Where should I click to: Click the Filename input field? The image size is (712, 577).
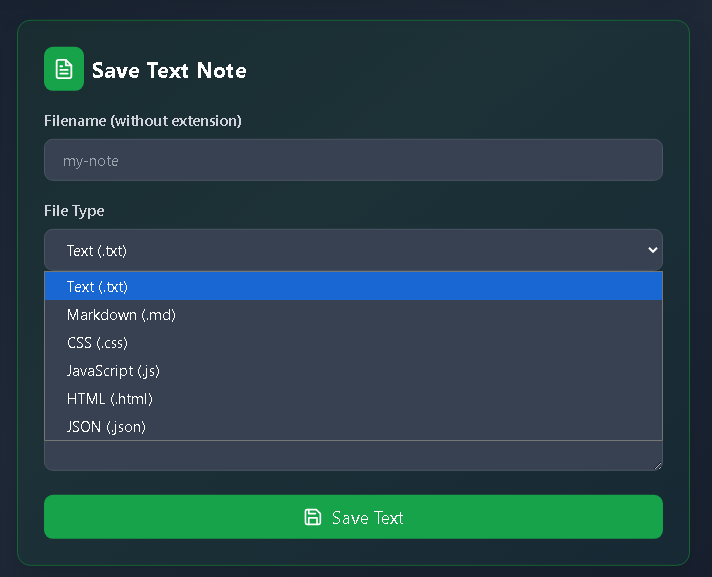click(x=353, y=160)
